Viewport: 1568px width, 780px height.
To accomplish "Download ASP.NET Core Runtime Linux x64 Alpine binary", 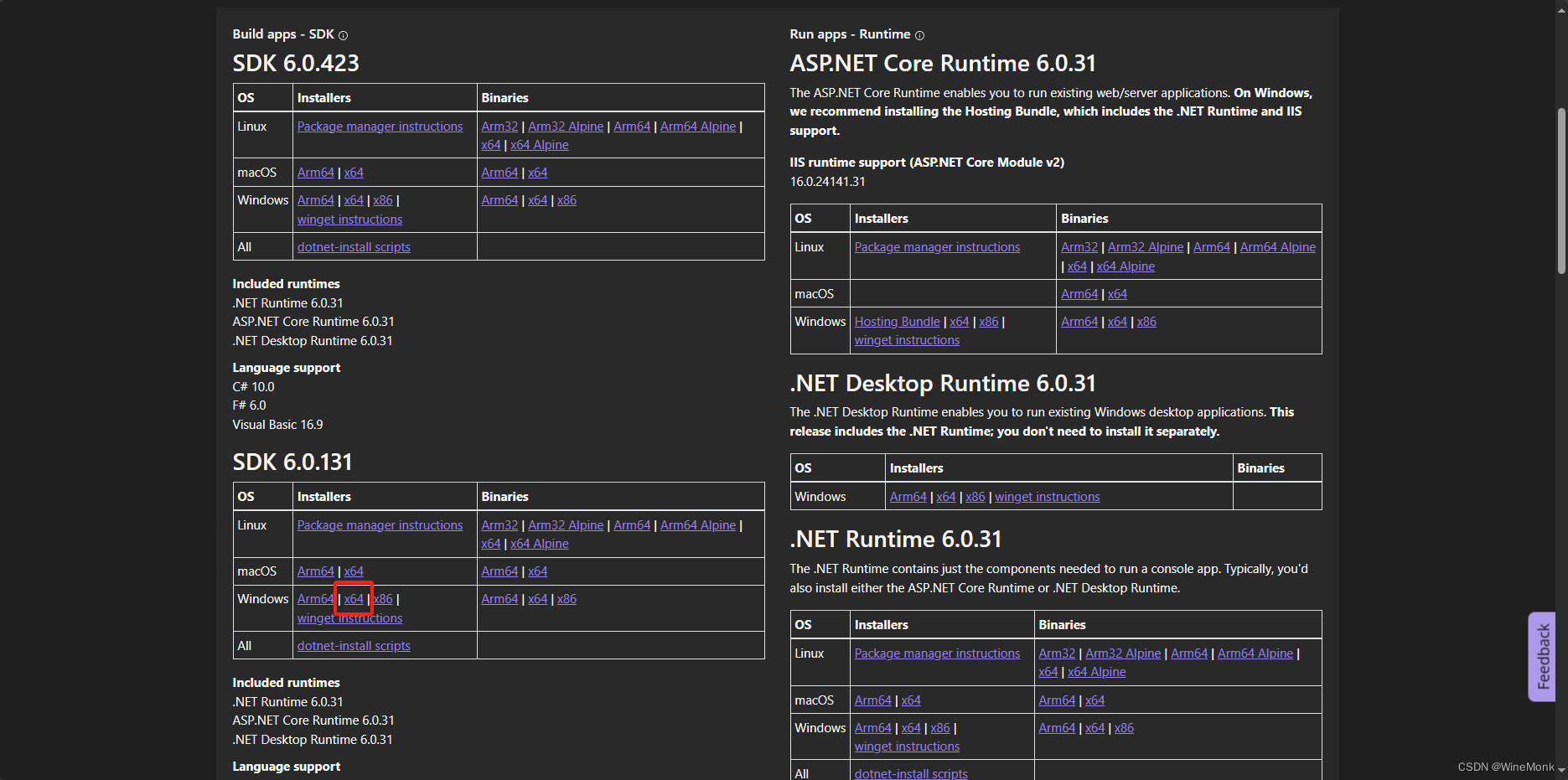I will pos(1126,266).
